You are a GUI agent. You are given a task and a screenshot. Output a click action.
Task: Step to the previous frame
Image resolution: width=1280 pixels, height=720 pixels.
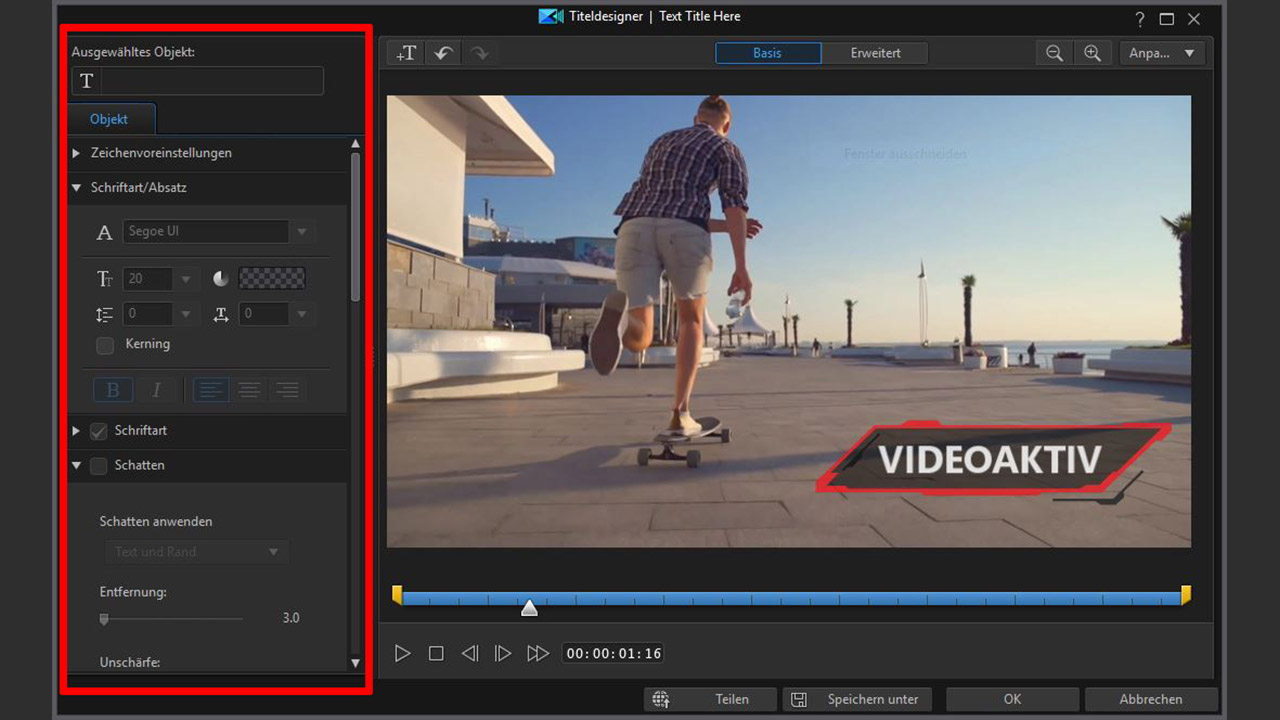pyautogui.click(x=469, y=653)
